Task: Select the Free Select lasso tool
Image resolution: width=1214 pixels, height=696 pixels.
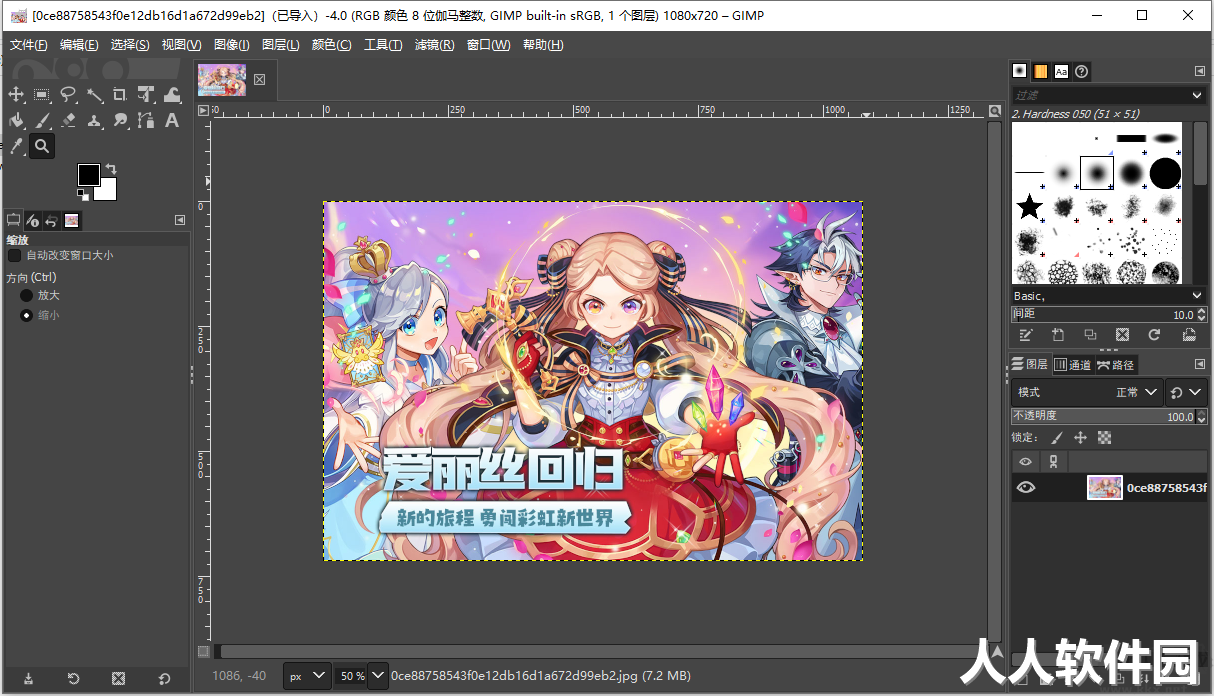Action: [x=68, y=95]
